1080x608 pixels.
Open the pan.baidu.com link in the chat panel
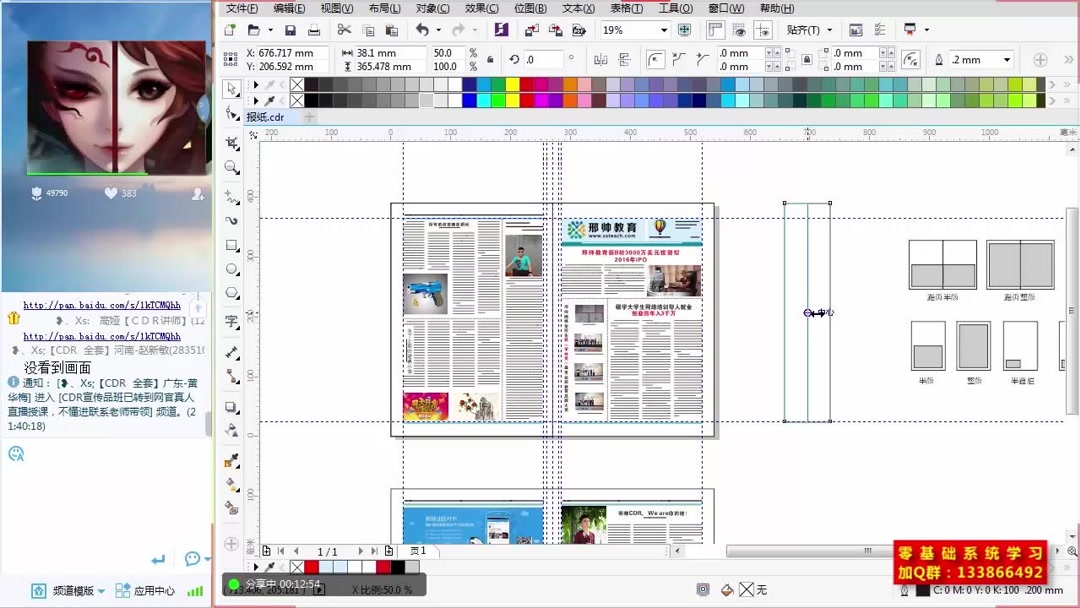pyautogui.click(x=103, y=305)
